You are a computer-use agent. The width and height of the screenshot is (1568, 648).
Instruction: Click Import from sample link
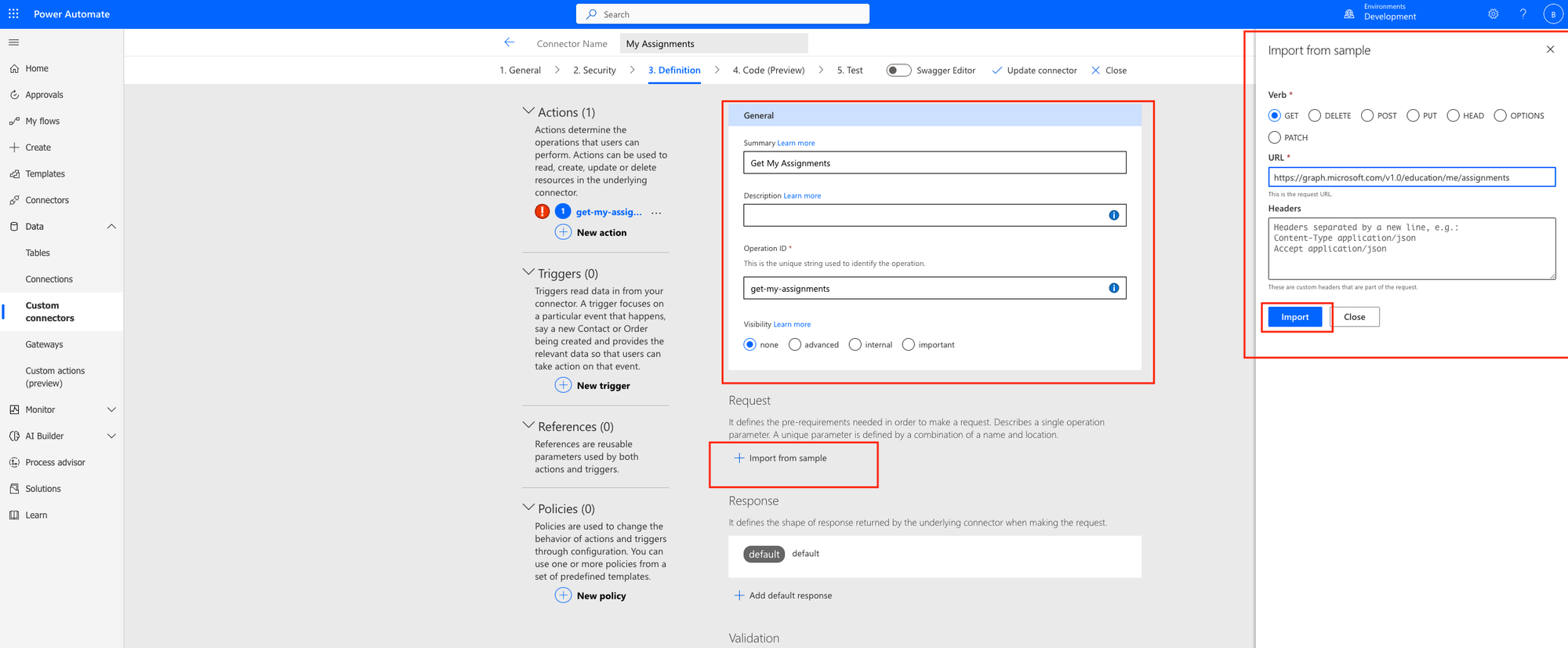click(780, 458)
